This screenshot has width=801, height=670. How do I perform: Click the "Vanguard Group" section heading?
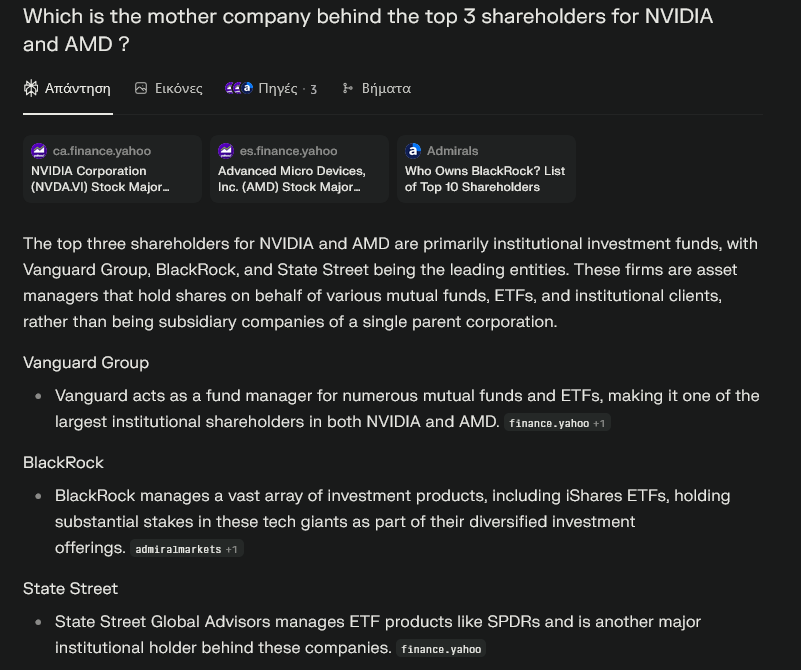86,362
